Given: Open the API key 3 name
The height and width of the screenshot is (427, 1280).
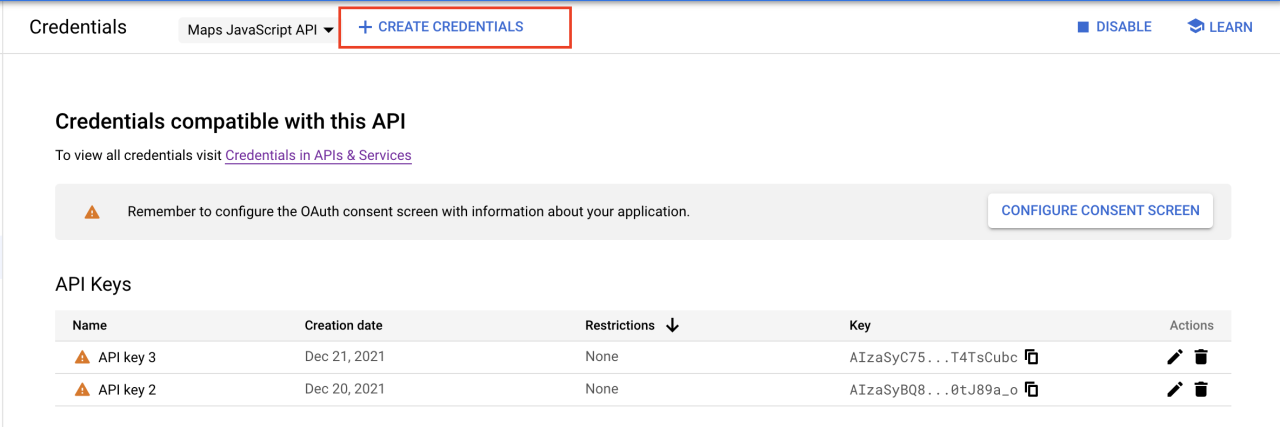Looking at the screenshot, I should 127,357.
